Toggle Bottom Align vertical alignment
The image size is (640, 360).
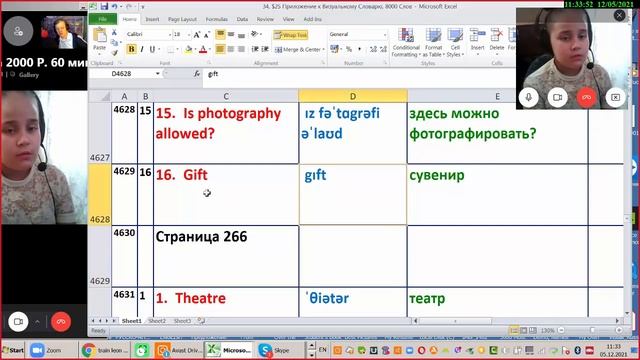pyautogui.click(x=241, y=35)
